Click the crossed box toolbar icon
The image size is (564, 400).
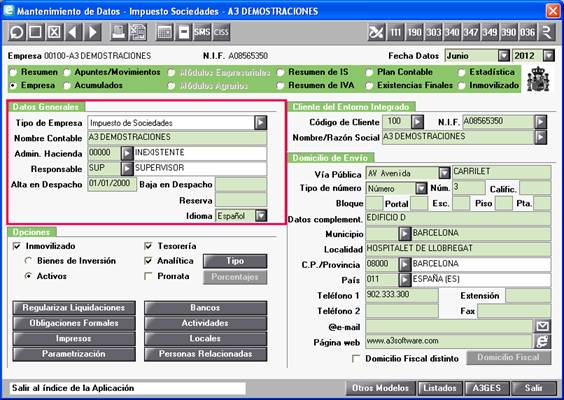click(x=54, y=32)
